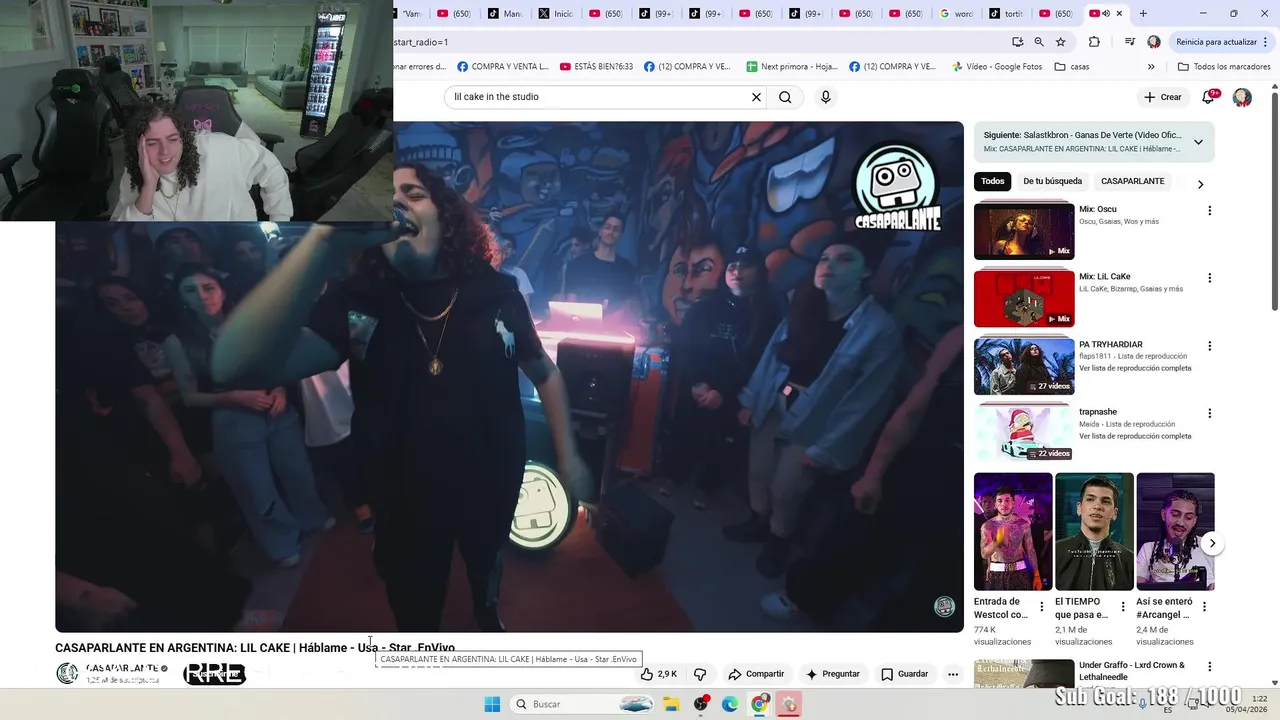
Task: Click install app icon in address bar
Action: [x=1017, y=42]
